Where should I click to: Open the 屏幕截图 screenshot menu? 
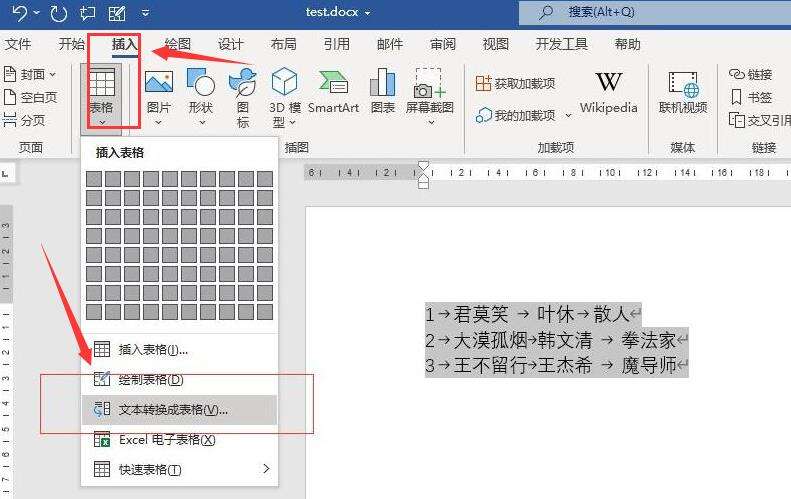[429, 98]
